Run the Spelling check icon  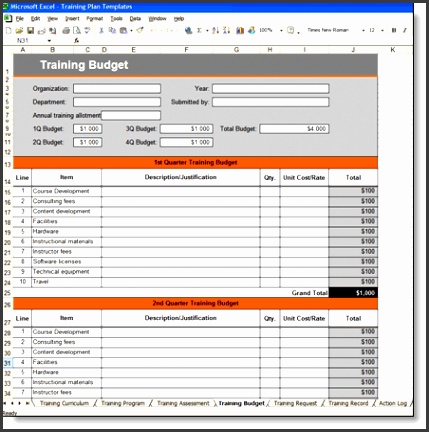[x=87, y=31]
